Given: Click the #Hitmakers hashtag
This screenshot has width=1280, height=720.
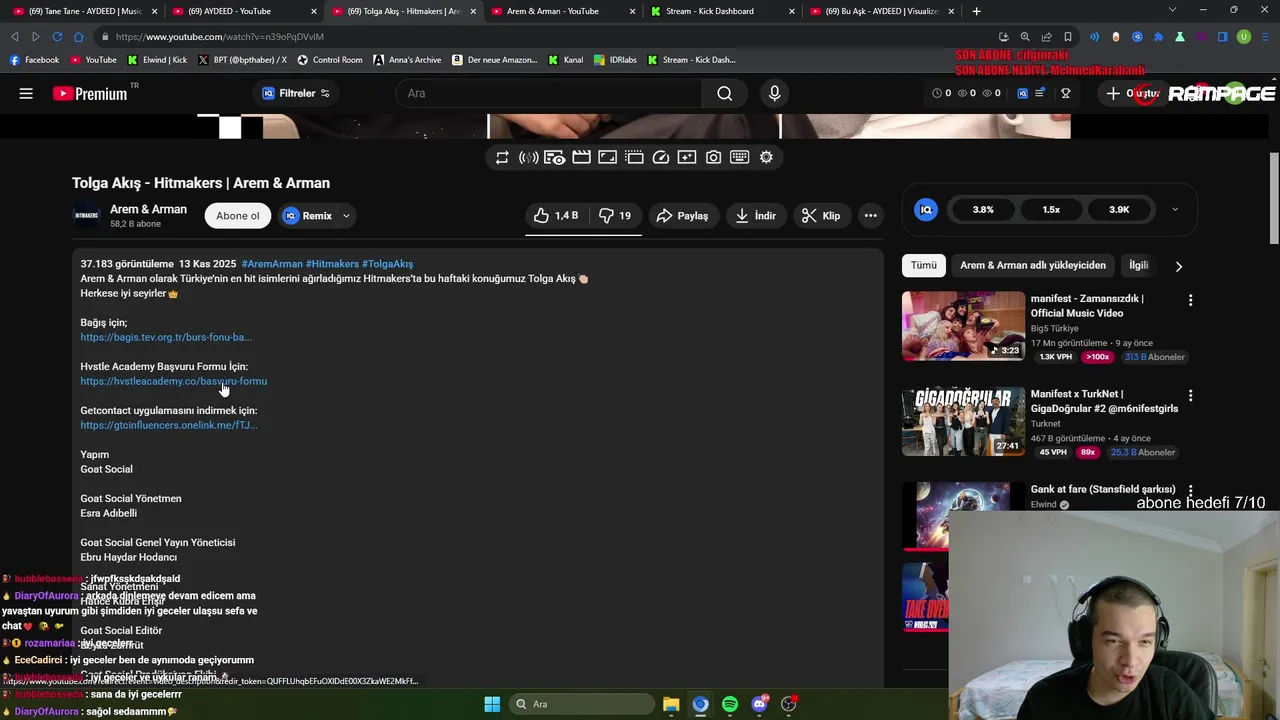Looking at the screenshot, I should click(332, 264).
